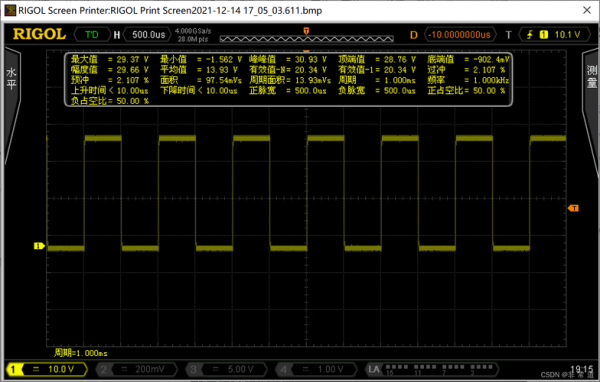Screen dimensions: 600x382
Task: Enable channel 4 at 1.00V
Action: (316, 369)
